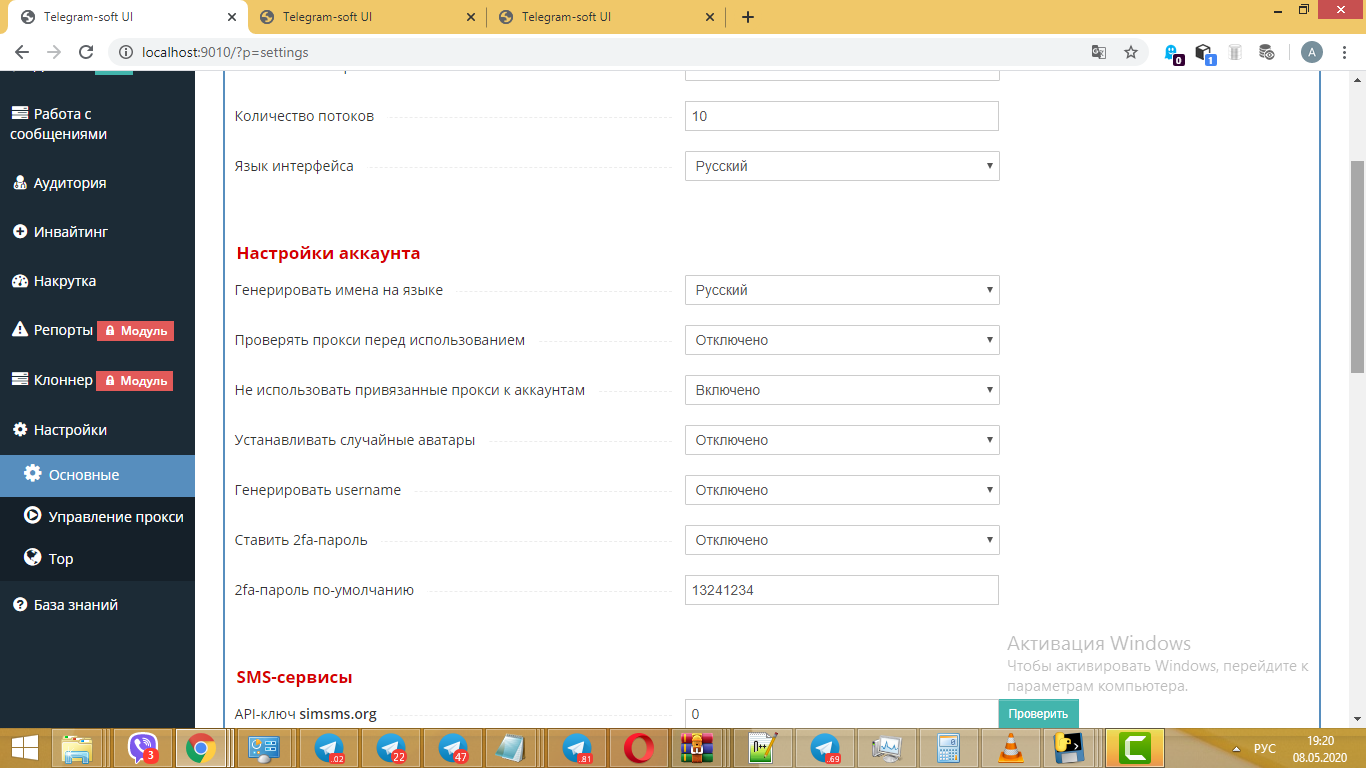The width and height of the screenshot is (1366, 768).
Task: Click the page vertical scrollbar thumb
Action: click(1357, 267)
